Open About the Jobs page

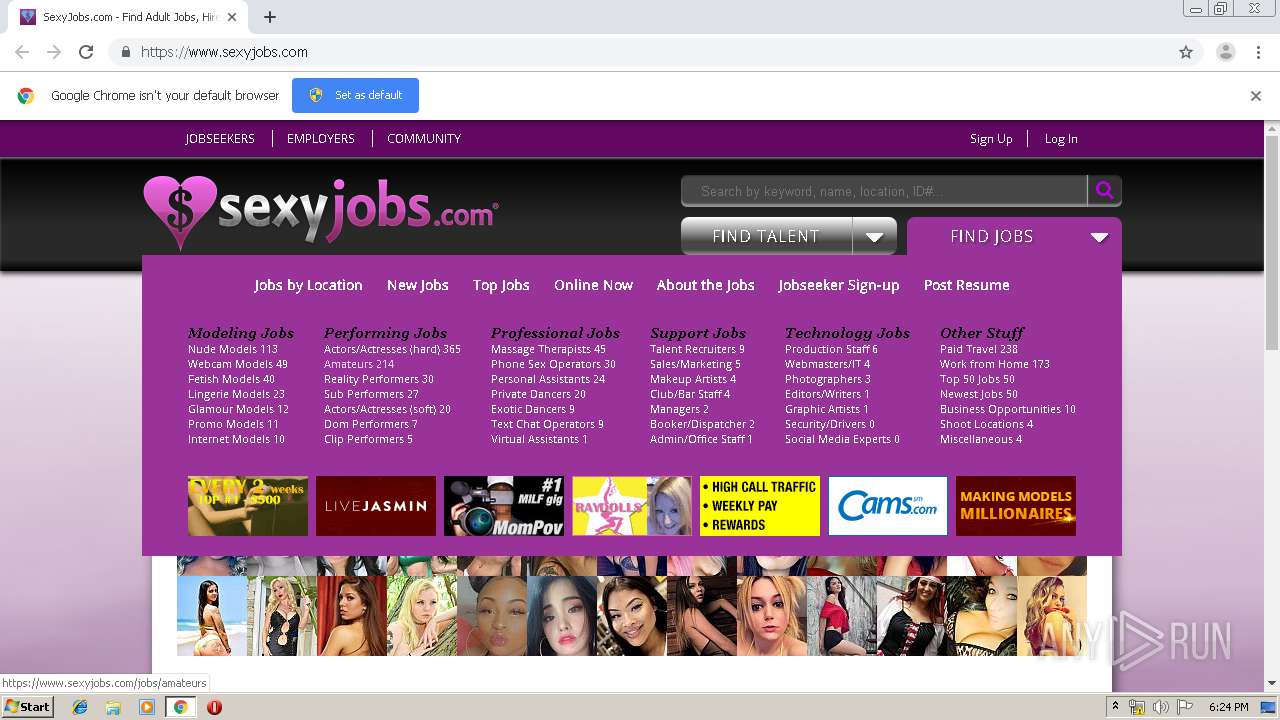click(x=705, y=285)
